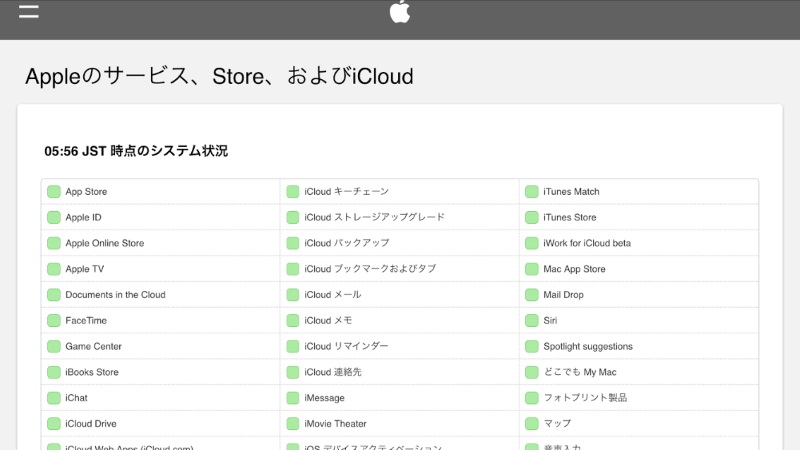Screen dimensions: 800x450
Task: Click the Appleのサービス、Store page title
Action: click(219, 76)
